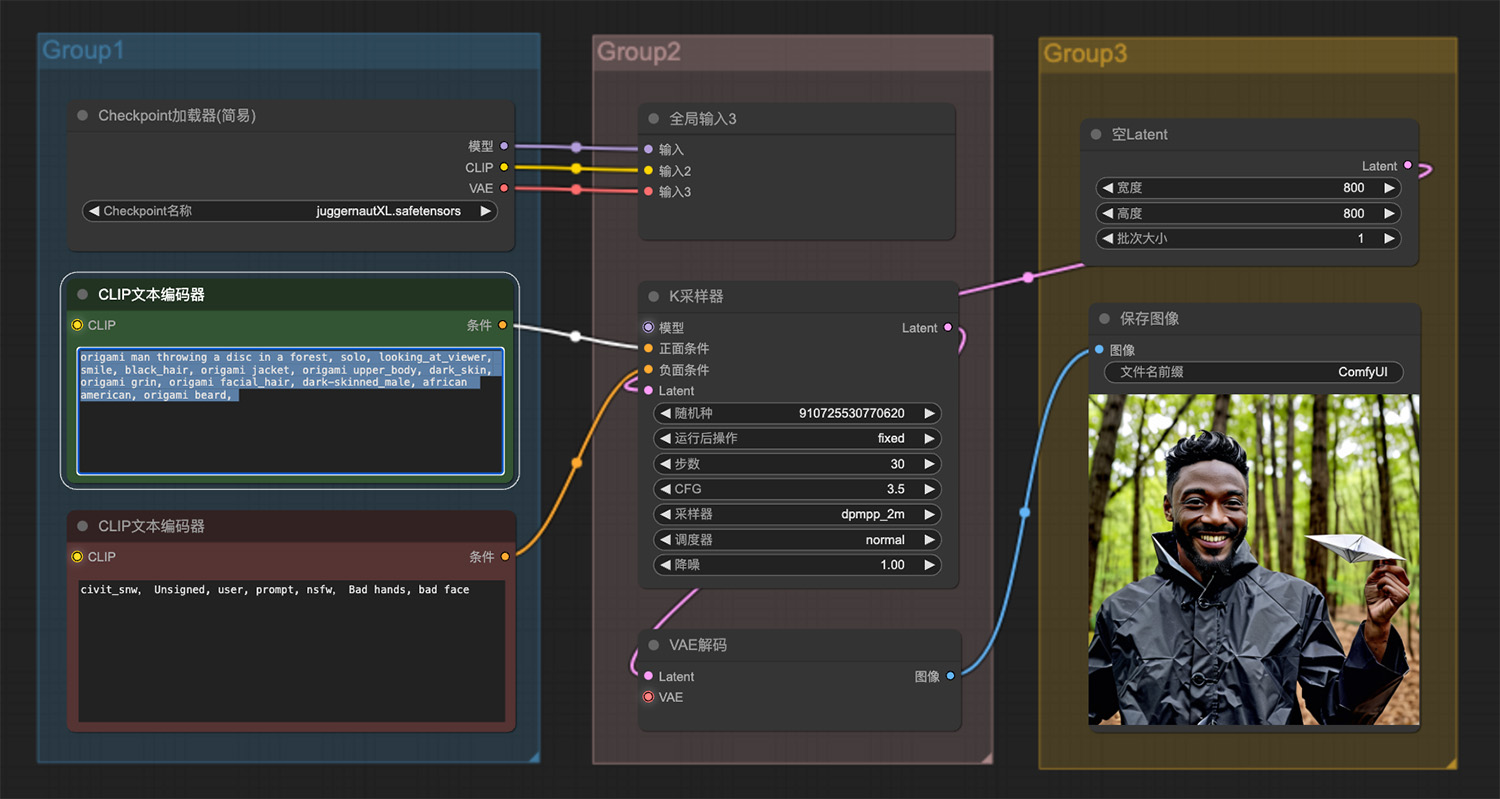The width and height of the screenshot is (1500, 799).
Task: Click the 宽度 value 800
Action: coord(1354,188)
